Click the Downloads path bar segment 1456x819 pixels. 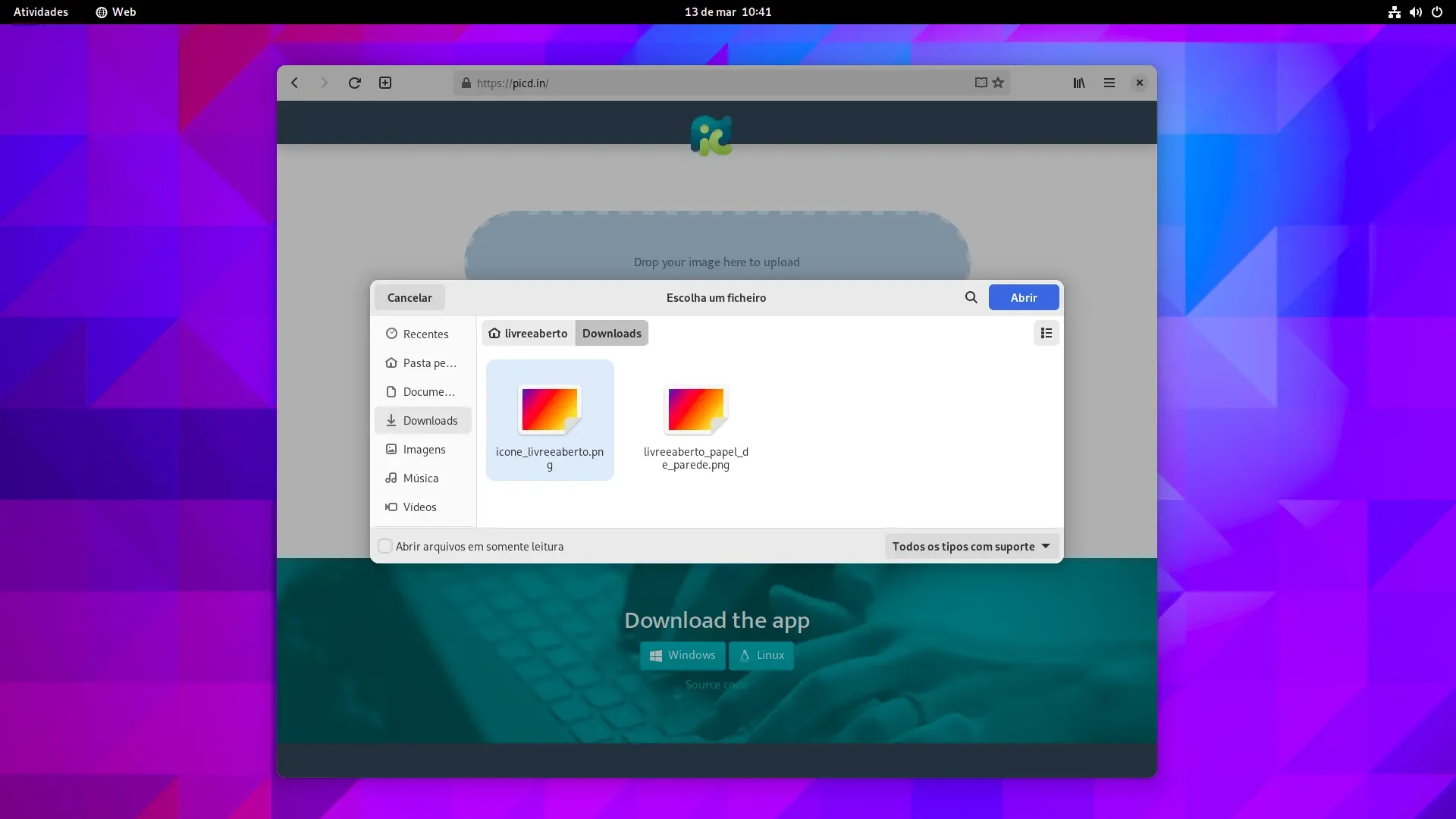[612, 333]
